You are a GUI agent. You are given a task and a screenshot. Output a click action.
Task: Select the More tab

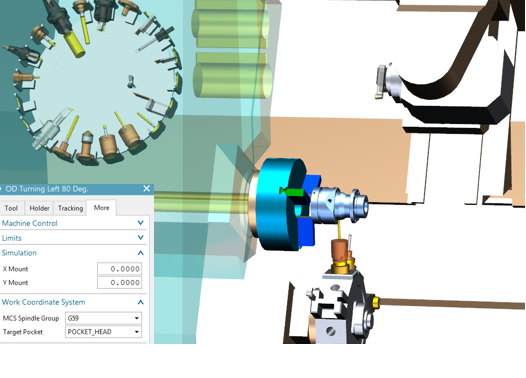(101, 208)
